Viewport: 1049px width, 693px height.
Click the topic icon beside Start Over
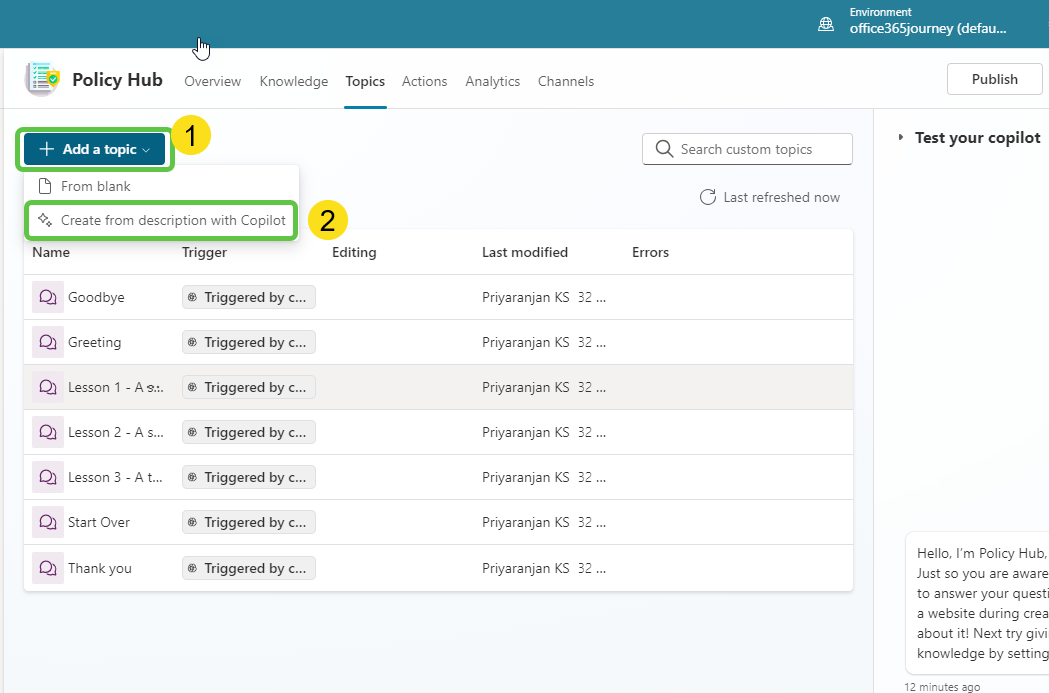(x=47, y=521)
